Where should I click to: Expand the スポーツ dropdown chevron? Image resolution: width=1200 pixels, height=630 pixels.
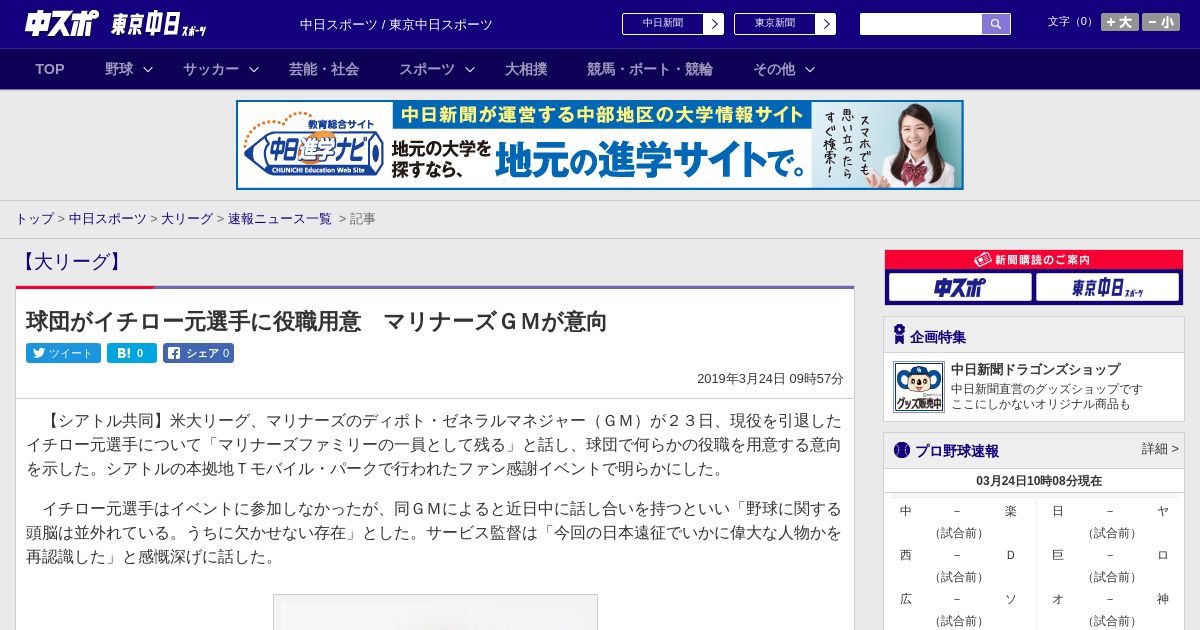470,69
